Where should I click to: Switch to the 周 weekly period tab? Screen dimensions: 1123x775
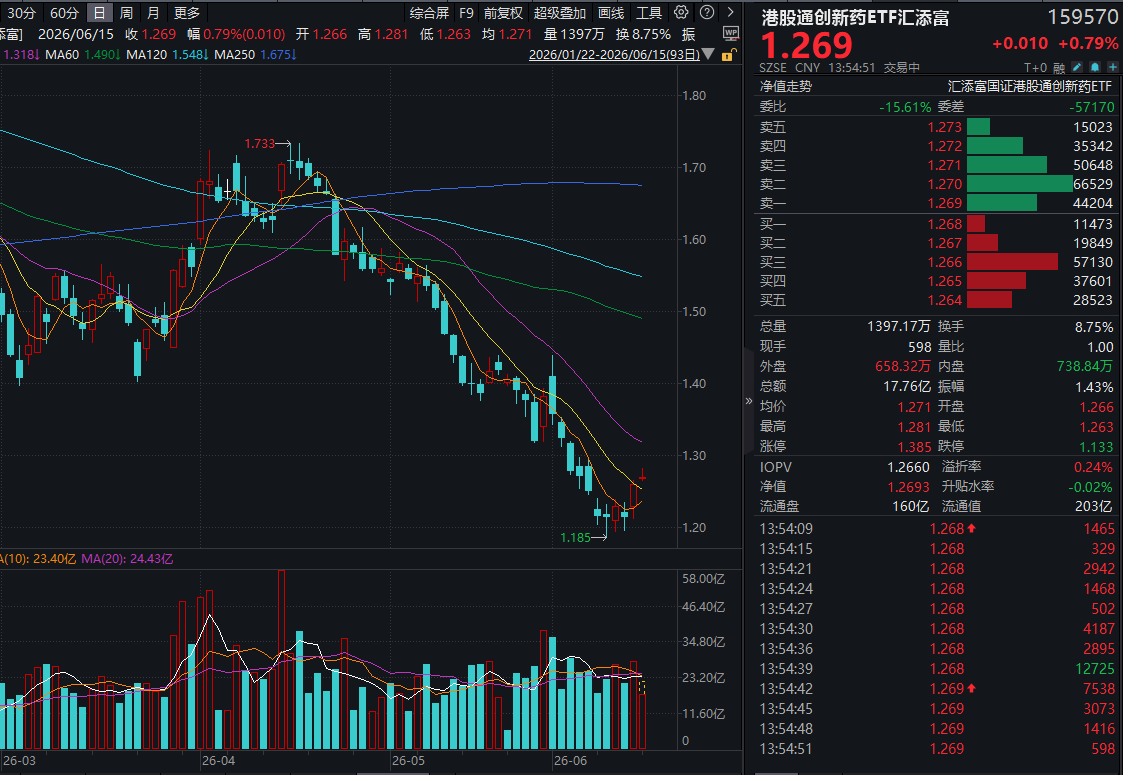(126, 13)
